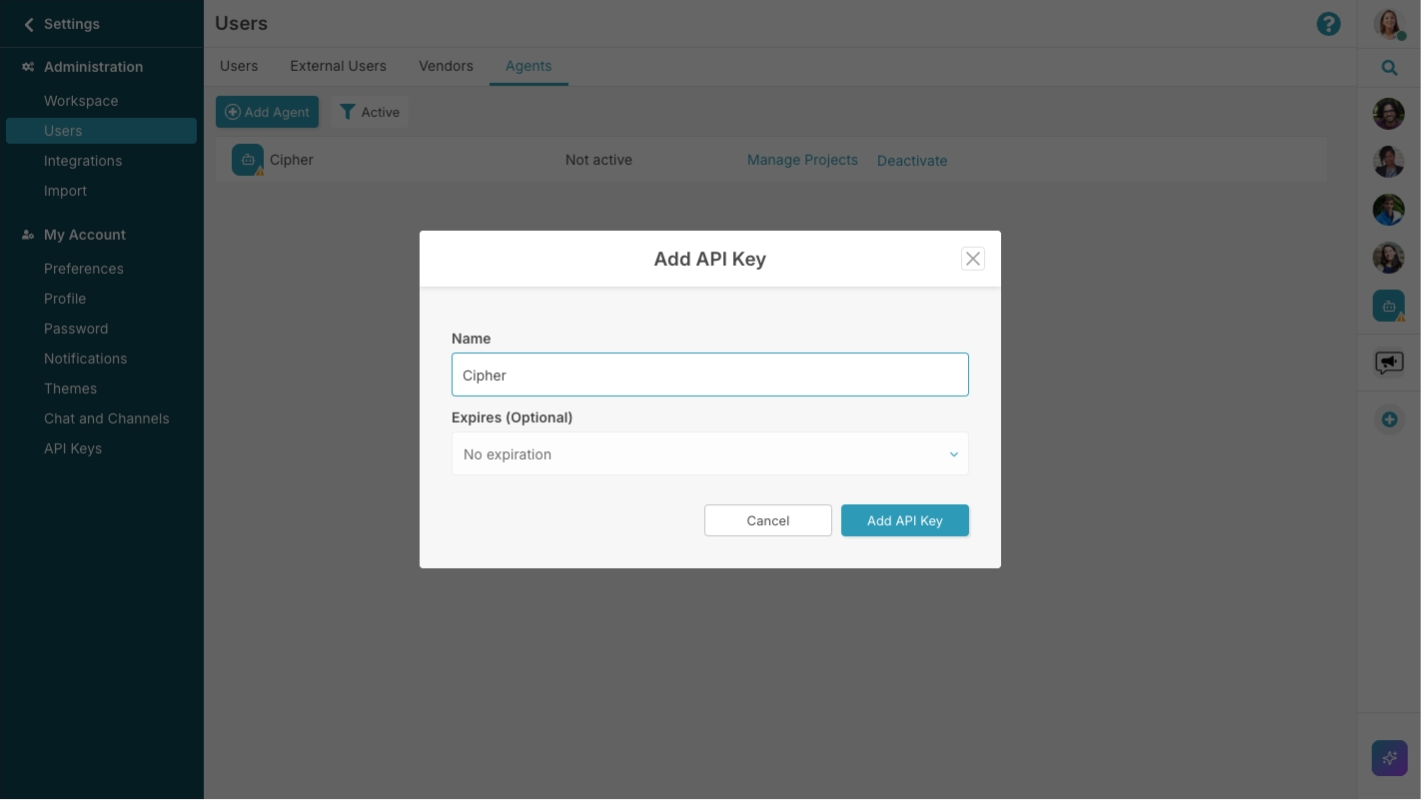Screen dimensions: 1422x800
Task: Open Notifications settings
Action: tap(85, 359)
